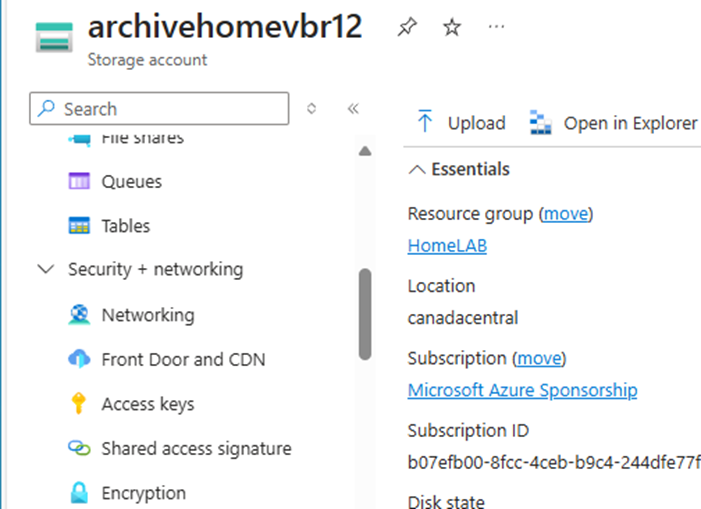This screenshot has width=701, height=509.
Task: Click the Encryption lock icon
Action: pos(79,492)
